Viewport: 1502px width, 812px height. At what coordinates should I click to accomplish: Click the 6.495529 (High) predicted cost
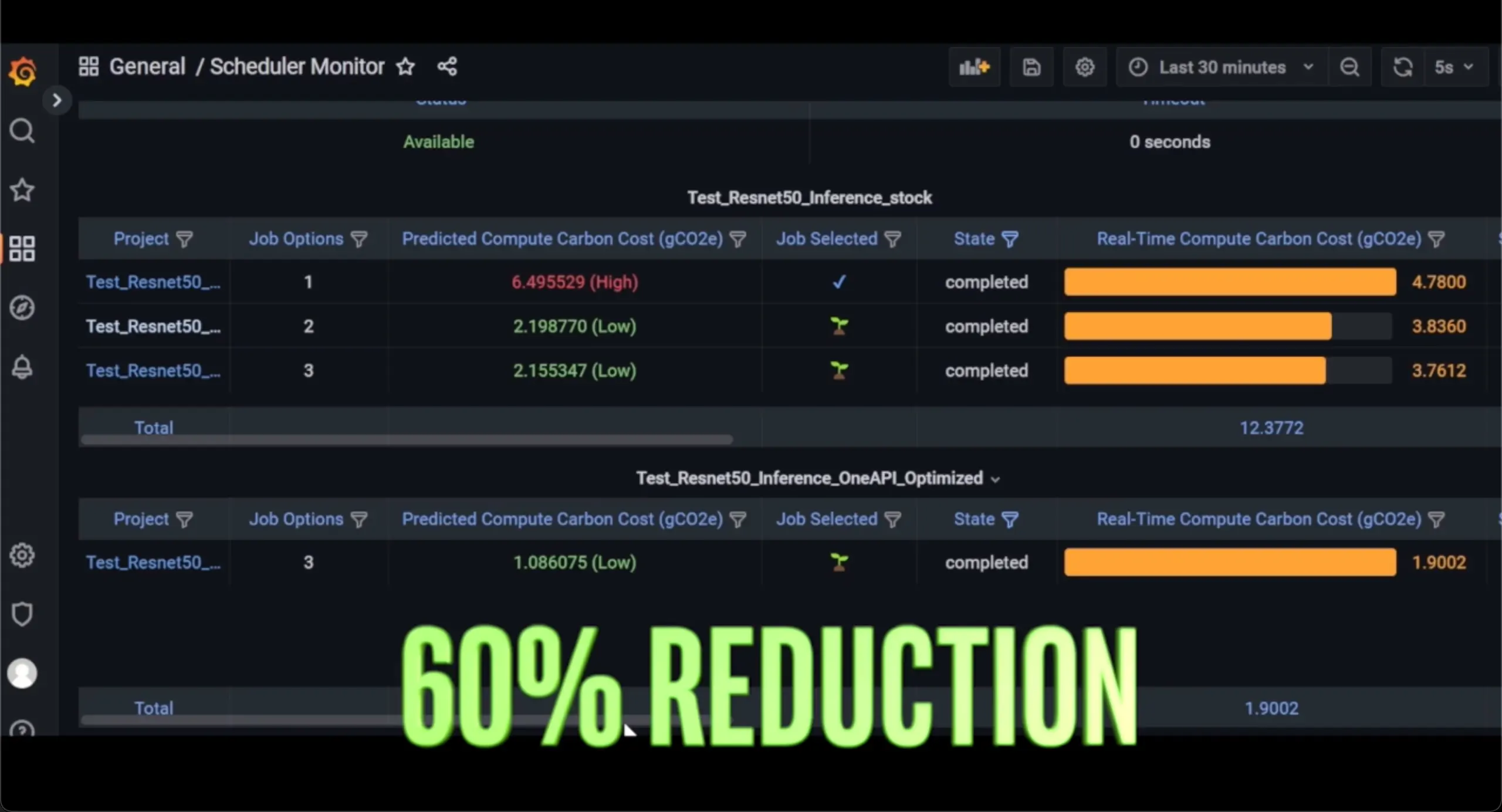tap(575, 282)
